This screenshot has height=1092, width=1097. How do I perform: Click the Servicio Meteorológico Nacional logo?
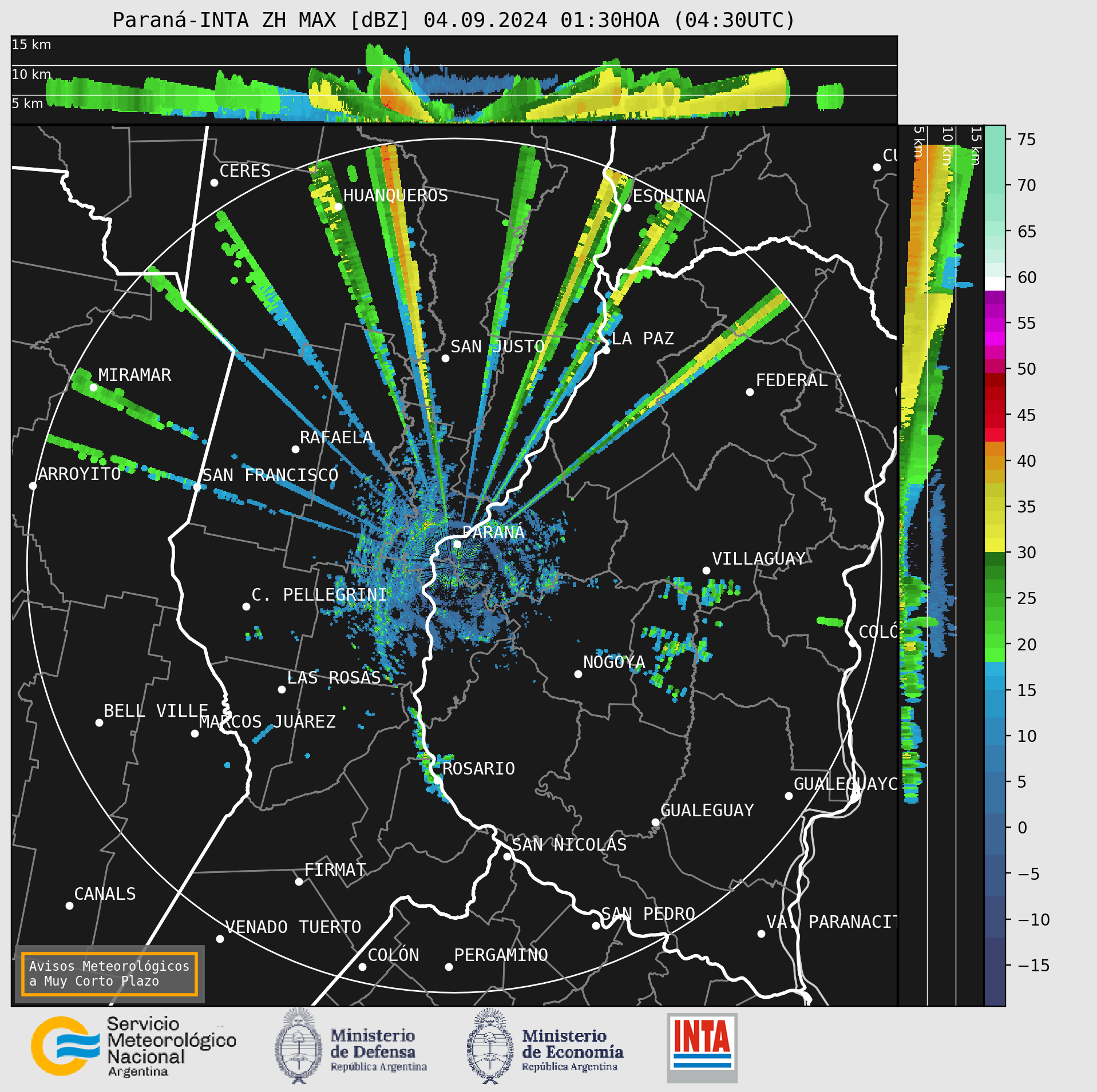134,1046
